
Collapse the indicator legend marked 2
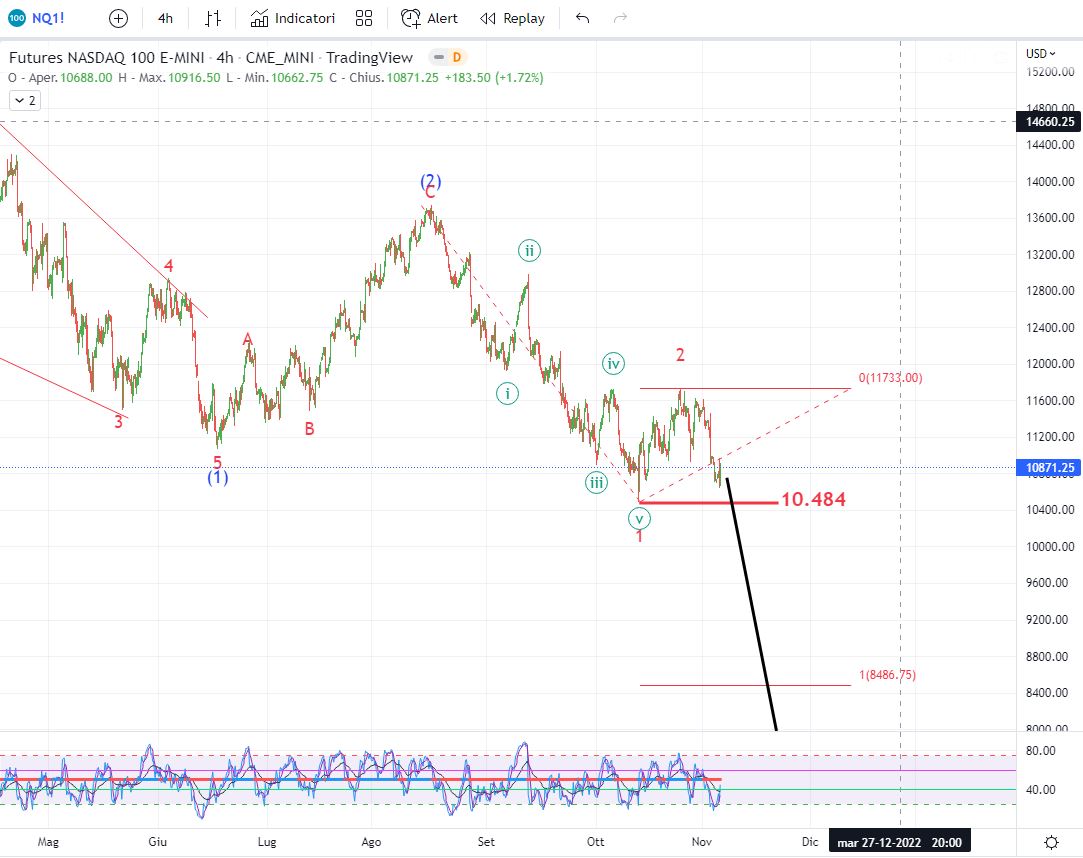pos(25,101)
